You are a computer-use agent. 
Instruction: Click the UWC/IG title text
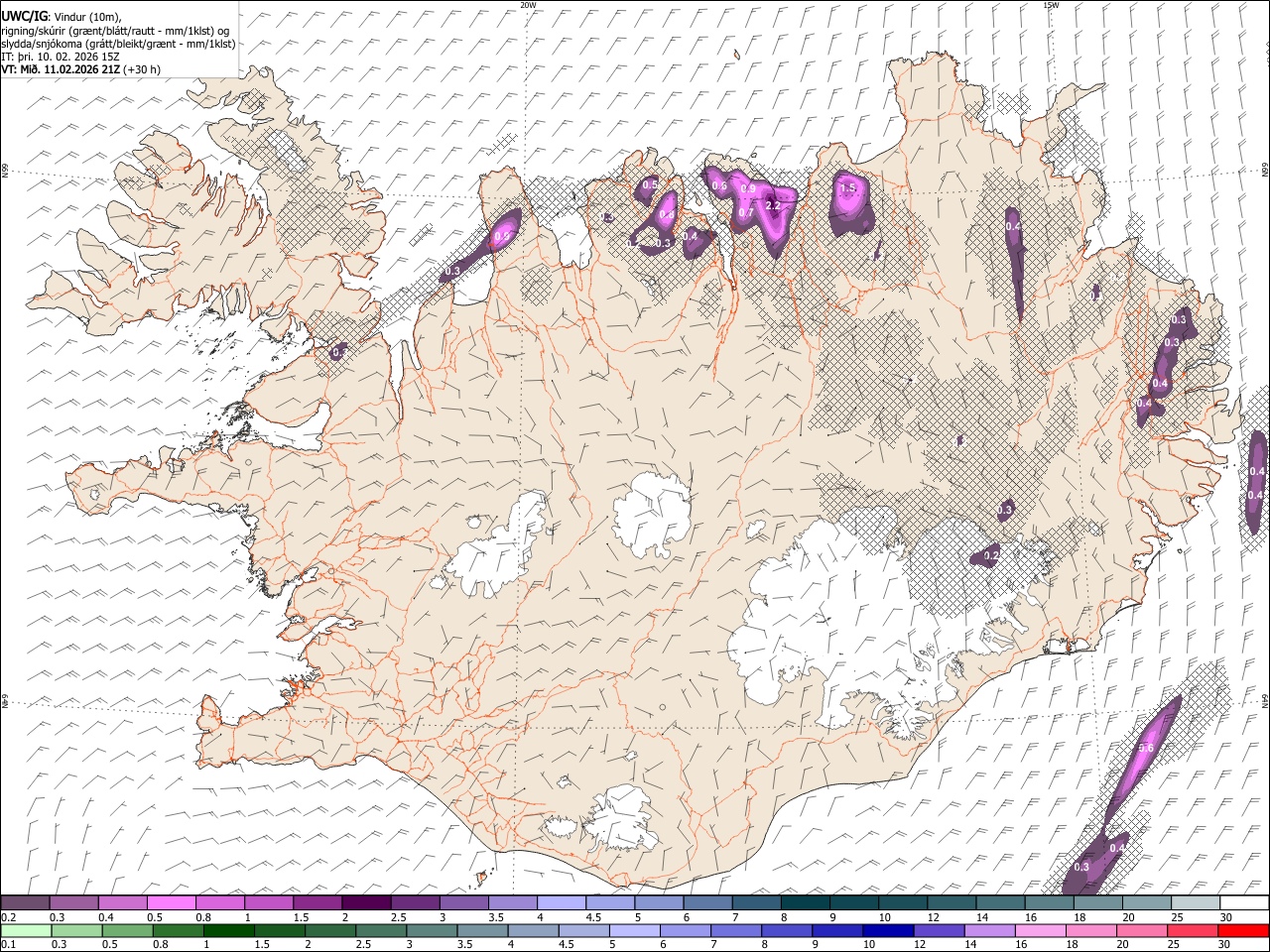(26, 16)
